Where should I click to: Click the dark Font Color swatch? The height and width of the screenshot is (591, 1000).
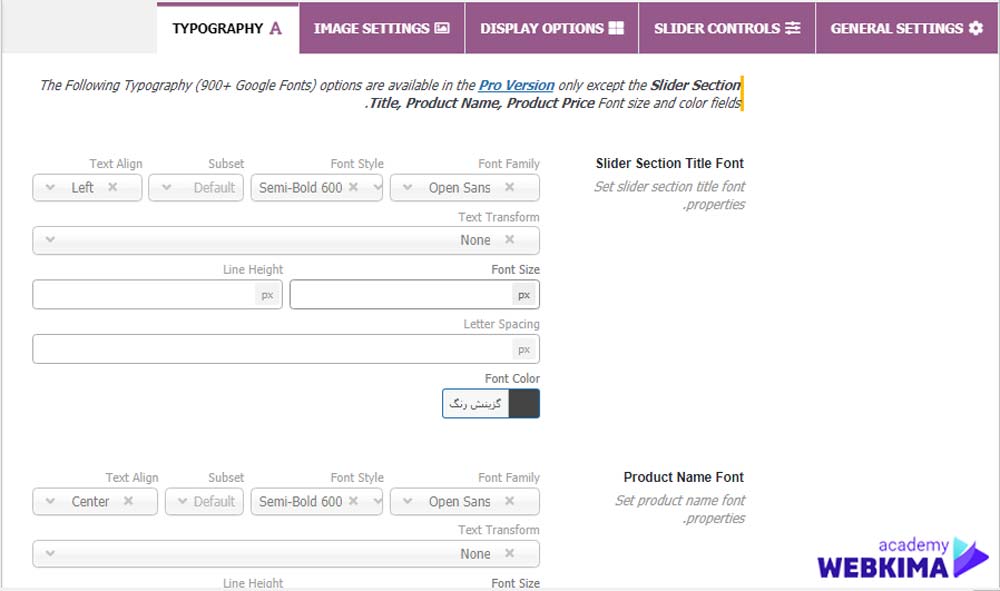tap(524, 404)
